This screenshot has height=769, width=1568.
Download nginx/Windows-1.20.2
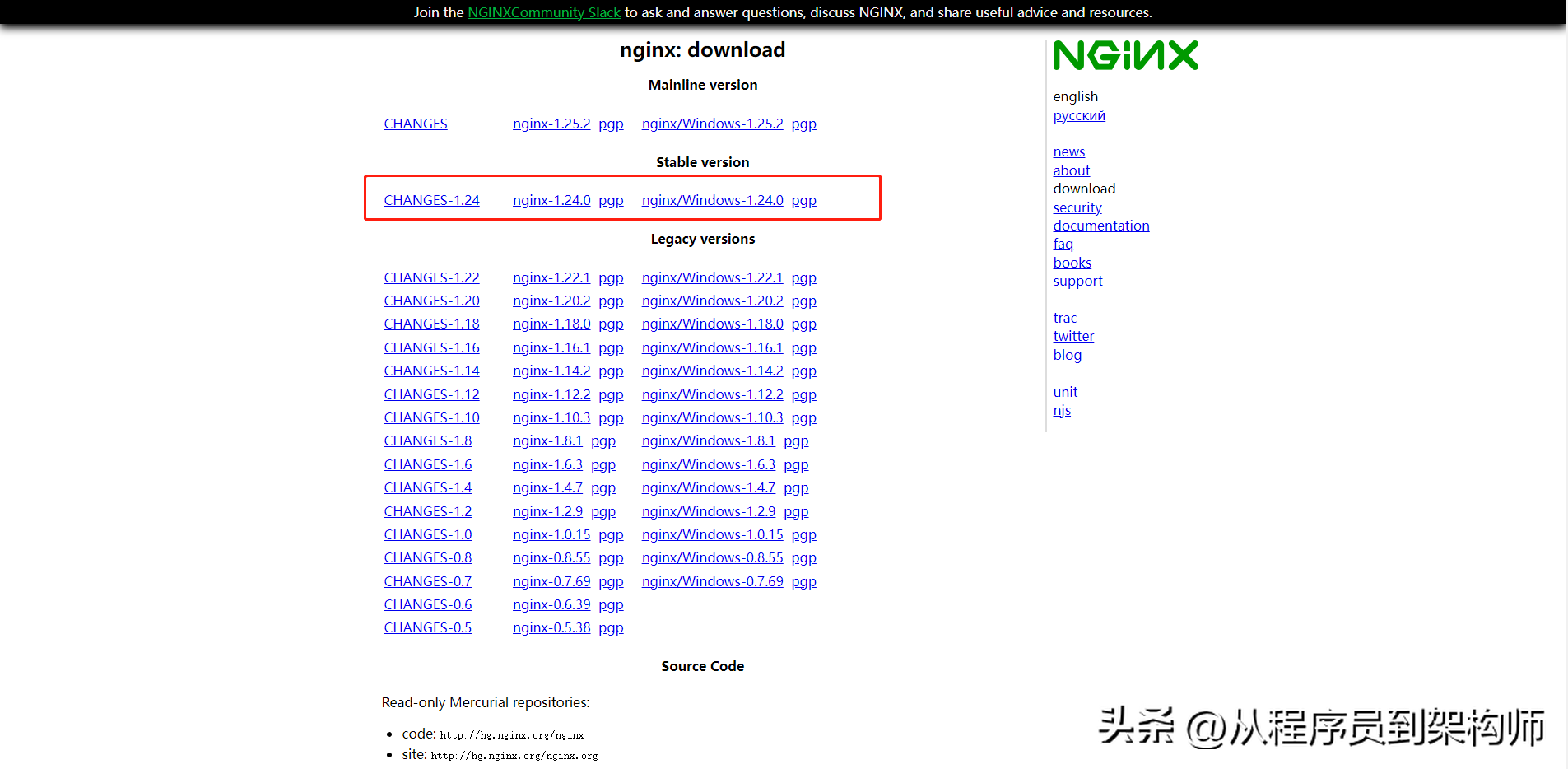[713, 301]
